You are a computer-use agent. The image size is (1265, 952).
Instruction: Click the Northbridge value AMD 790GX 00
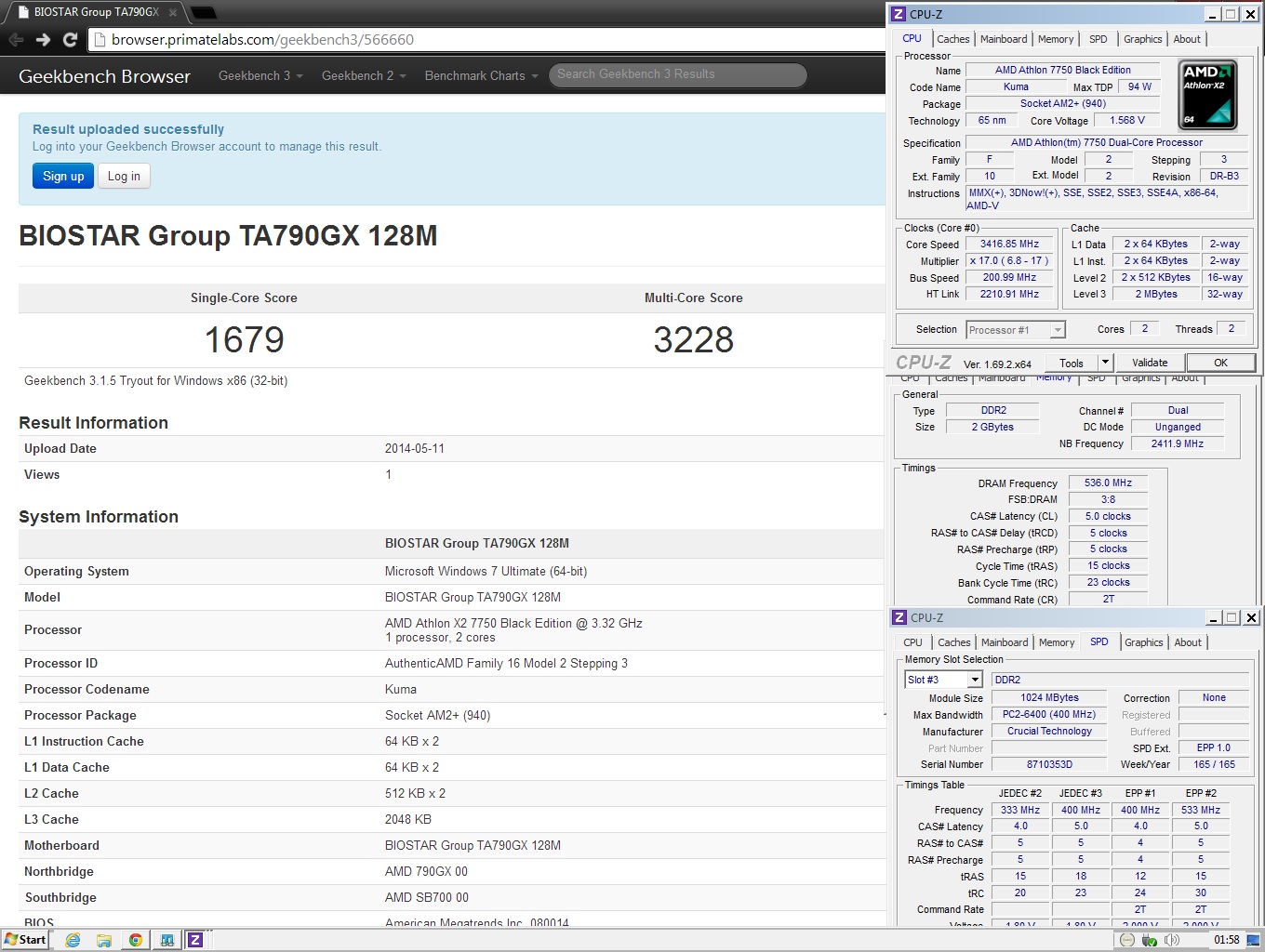pyautogui.click(x=426, y=871)
